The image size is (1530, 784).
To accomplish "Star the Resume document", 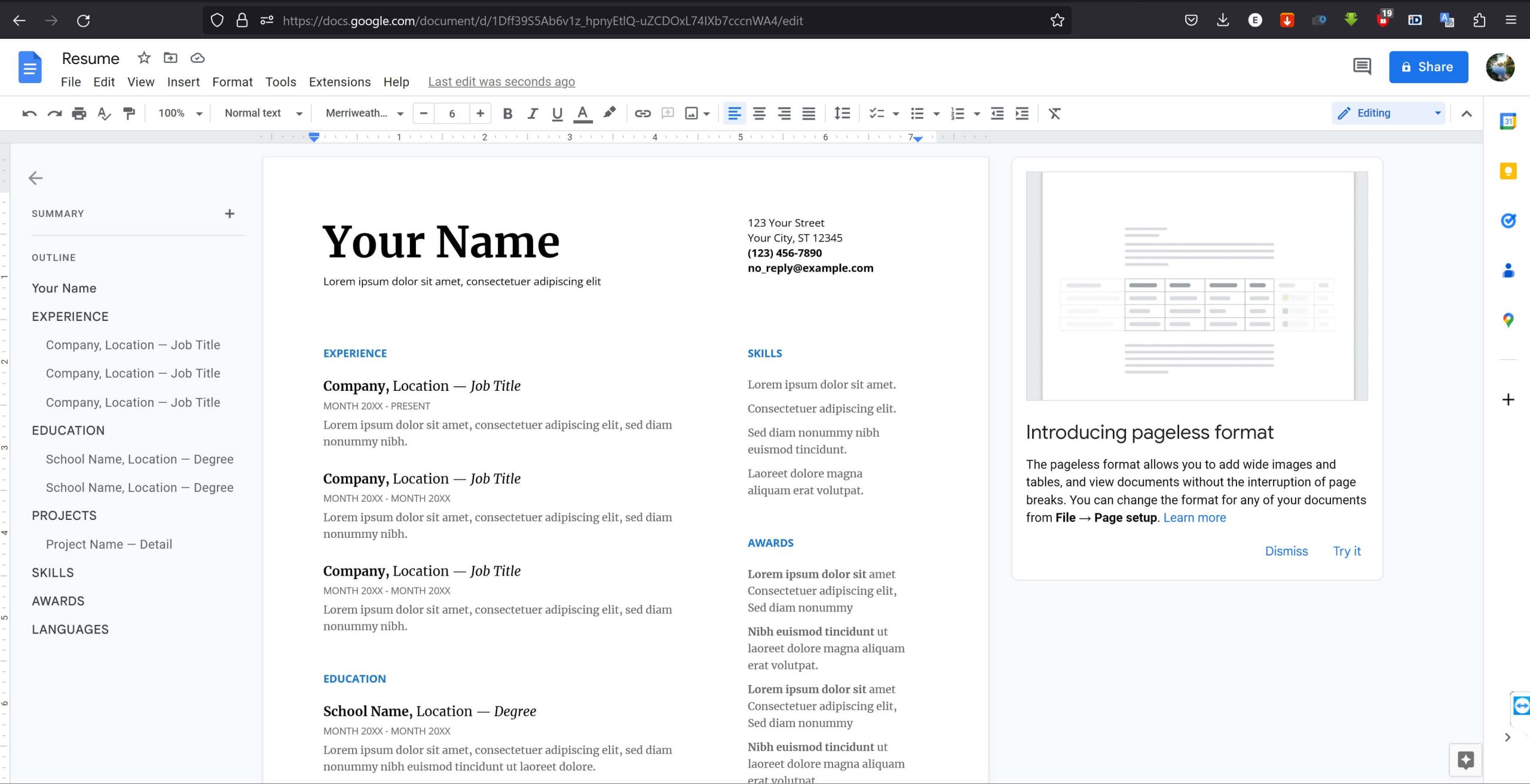I will tap(144, 58).
